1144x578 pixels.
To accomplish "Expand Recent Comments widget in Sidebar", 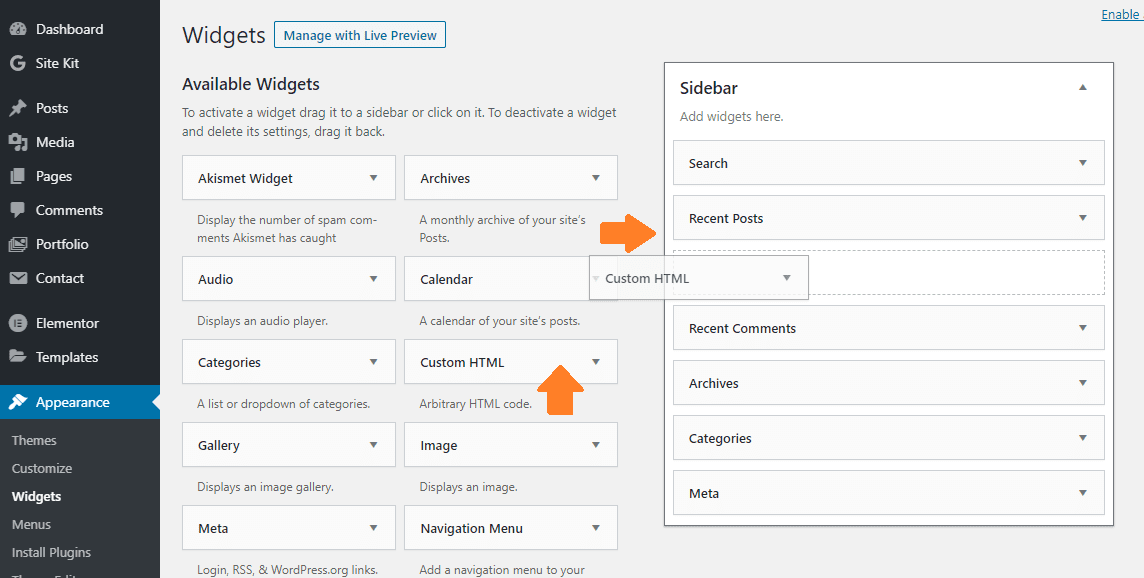I will click(x=1083, y=328).
